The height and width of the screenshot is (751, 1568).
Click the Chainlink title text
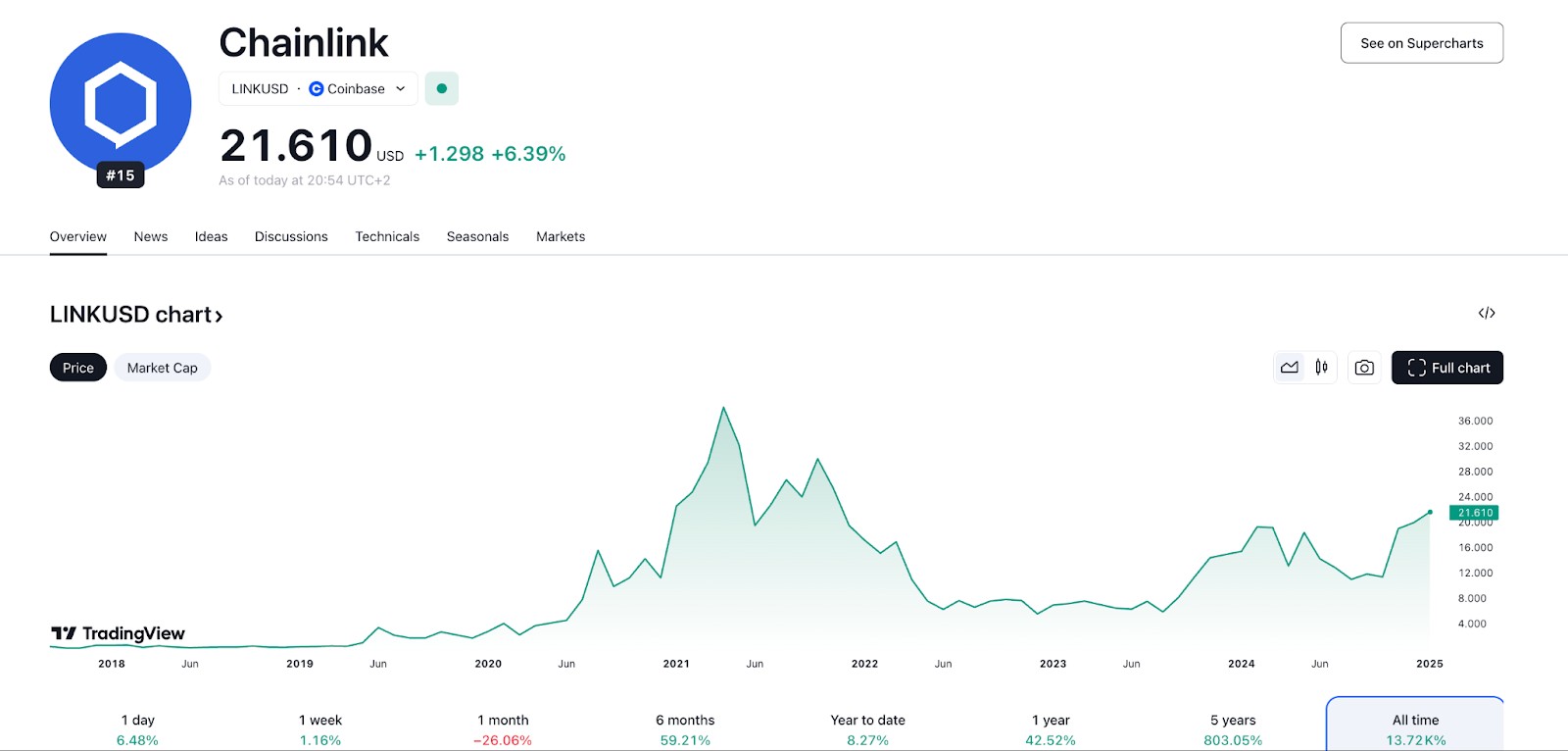point(304,43)
